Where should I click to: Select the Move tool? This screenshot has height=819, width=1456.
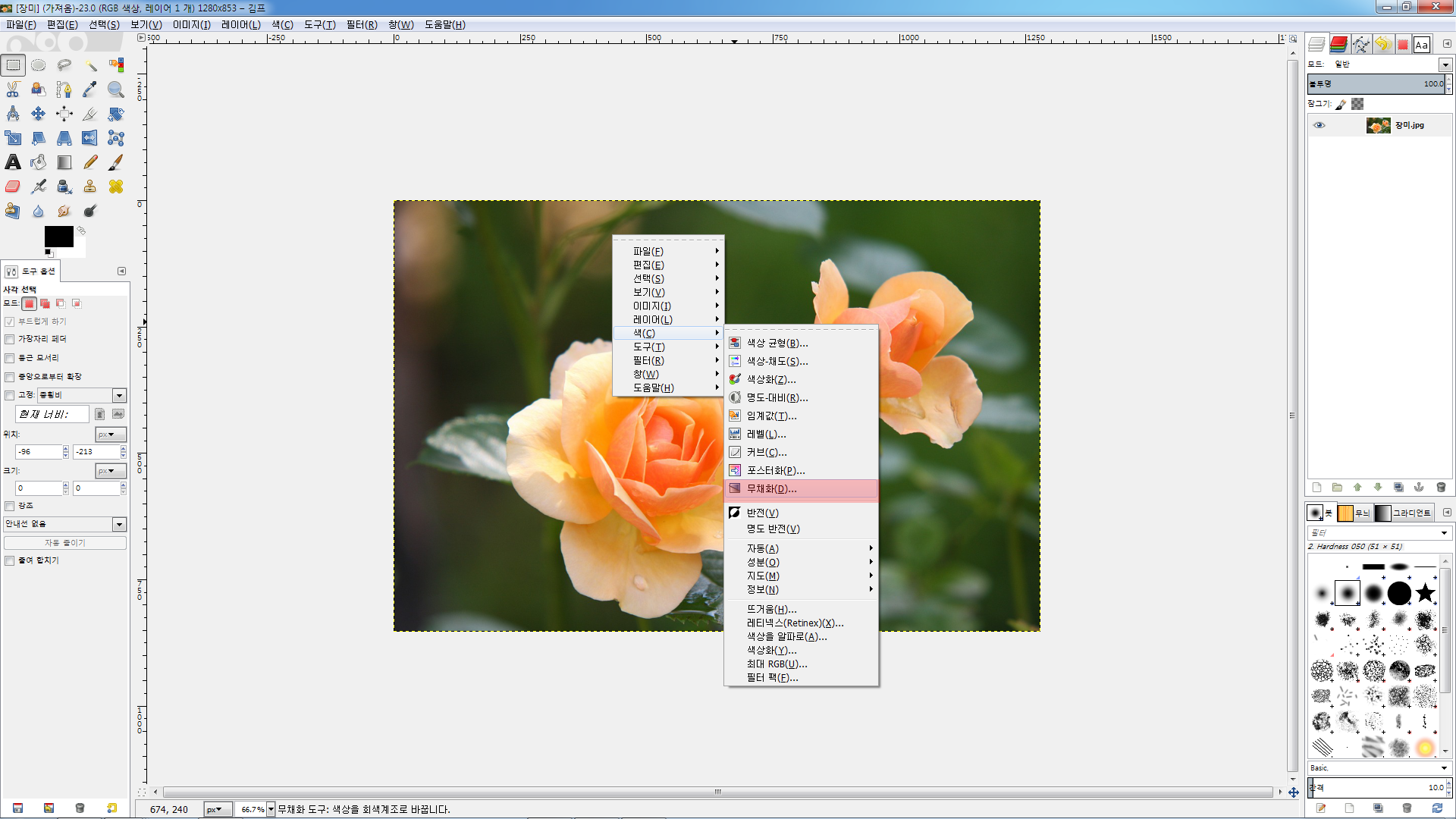(x=39, y=114)
